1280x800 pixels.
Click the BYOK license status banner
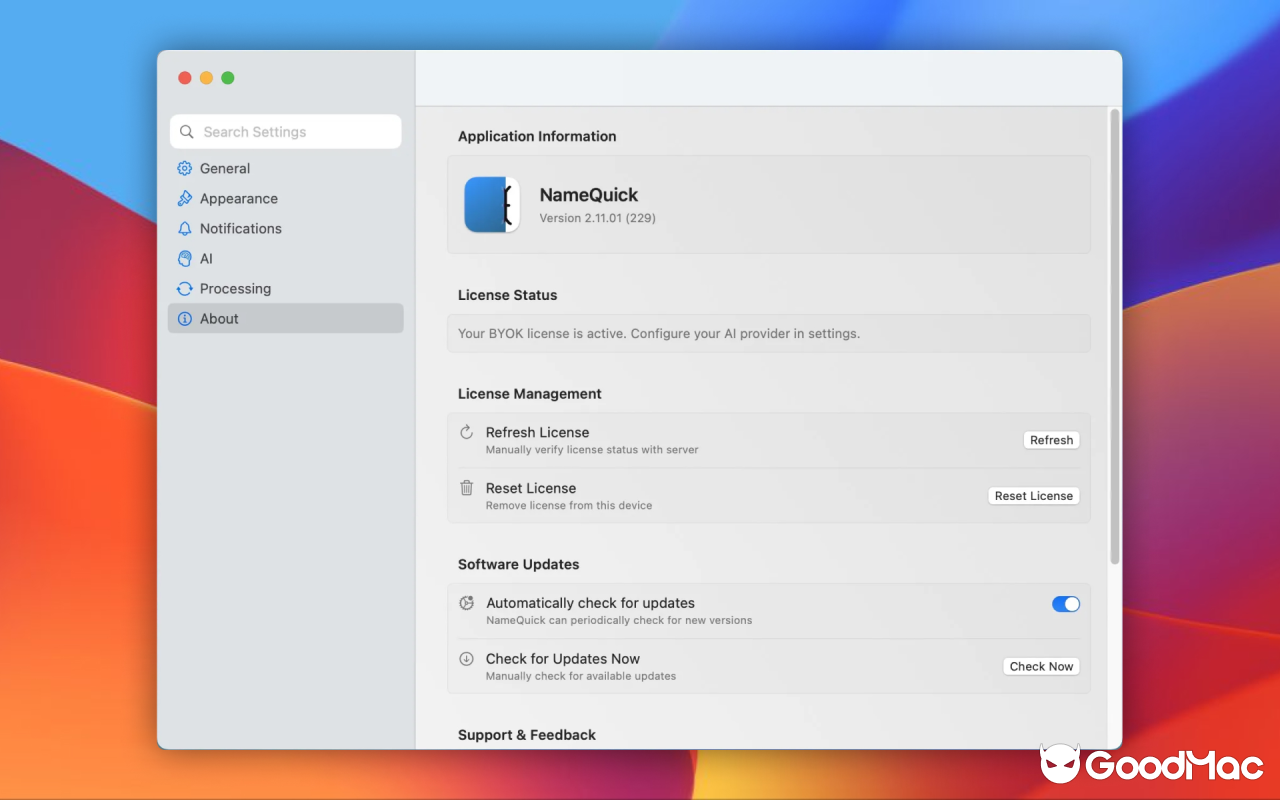(x=768, y=333)
